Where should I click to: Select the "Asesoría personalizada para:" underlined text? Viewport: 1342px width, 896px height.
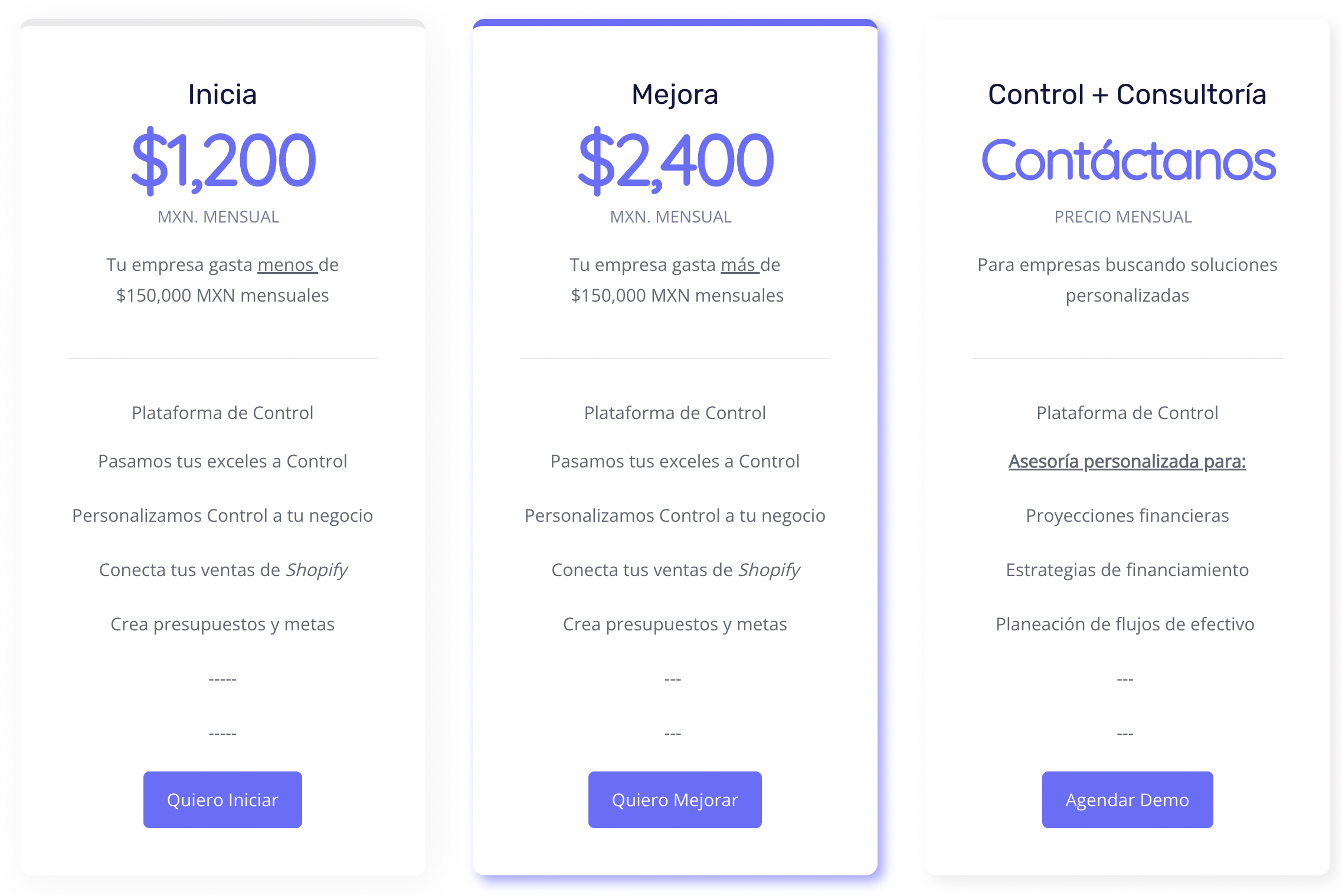point(1127,461)
